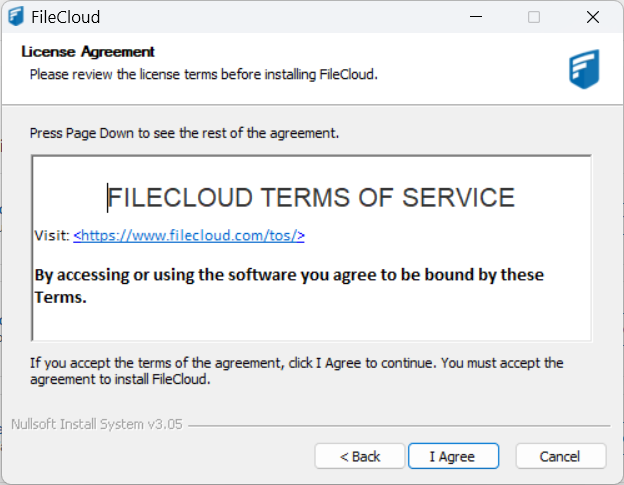Click the Nullsoft Install System v3.05 label
Viewport: 624px width, 485px height.
[97, 425]
